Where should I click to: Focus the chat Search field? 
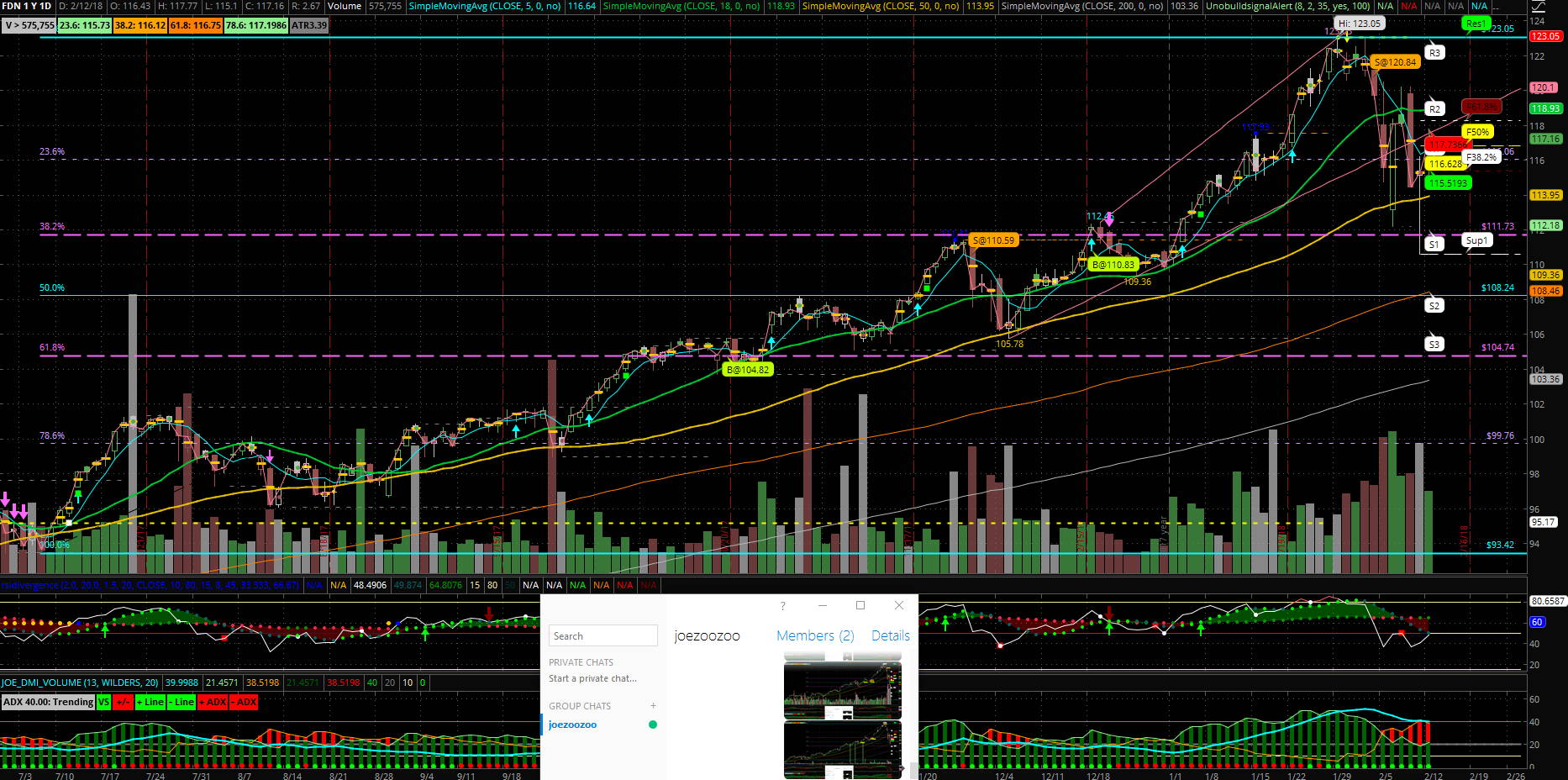coord(603,636)
